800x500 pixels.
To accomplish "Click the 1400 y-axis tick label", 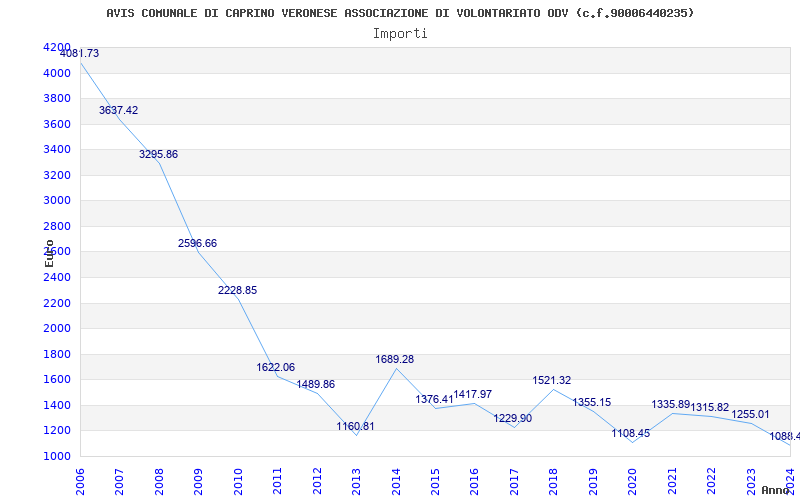I will tap(57, 405).
